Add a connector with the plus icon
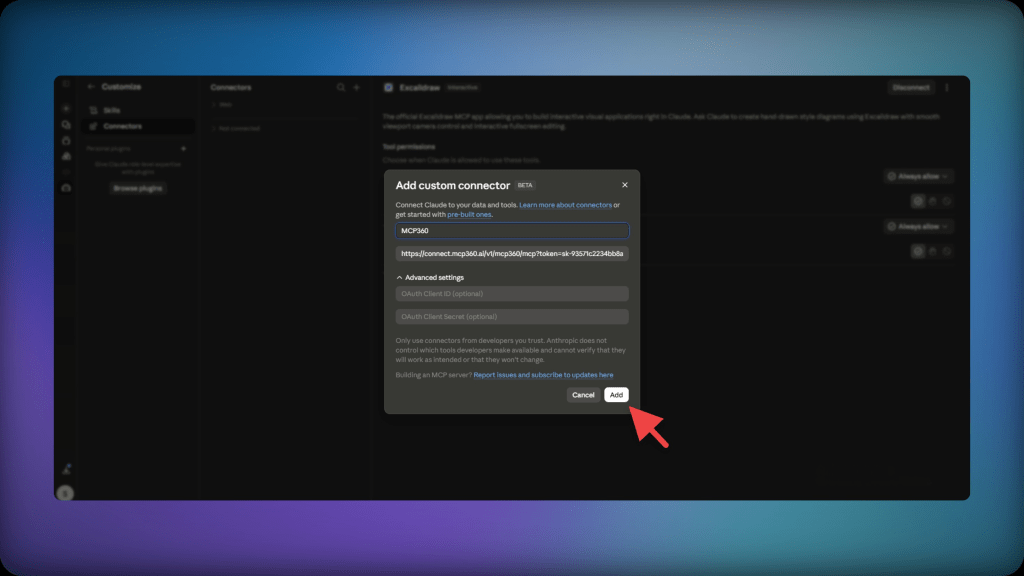1024x576 pixels. point(357,88)
